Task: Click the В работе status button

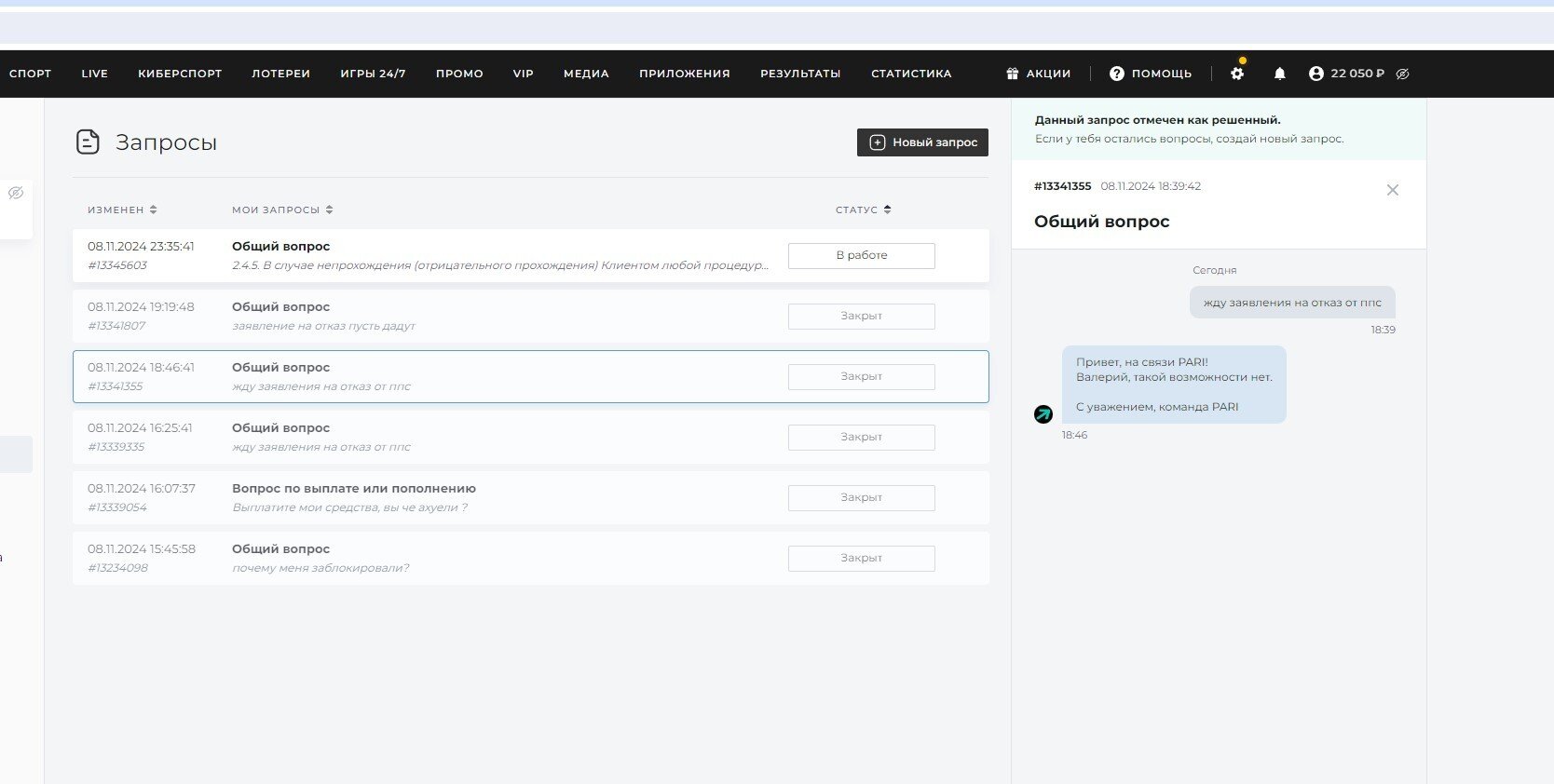Action: coord(861,256)
